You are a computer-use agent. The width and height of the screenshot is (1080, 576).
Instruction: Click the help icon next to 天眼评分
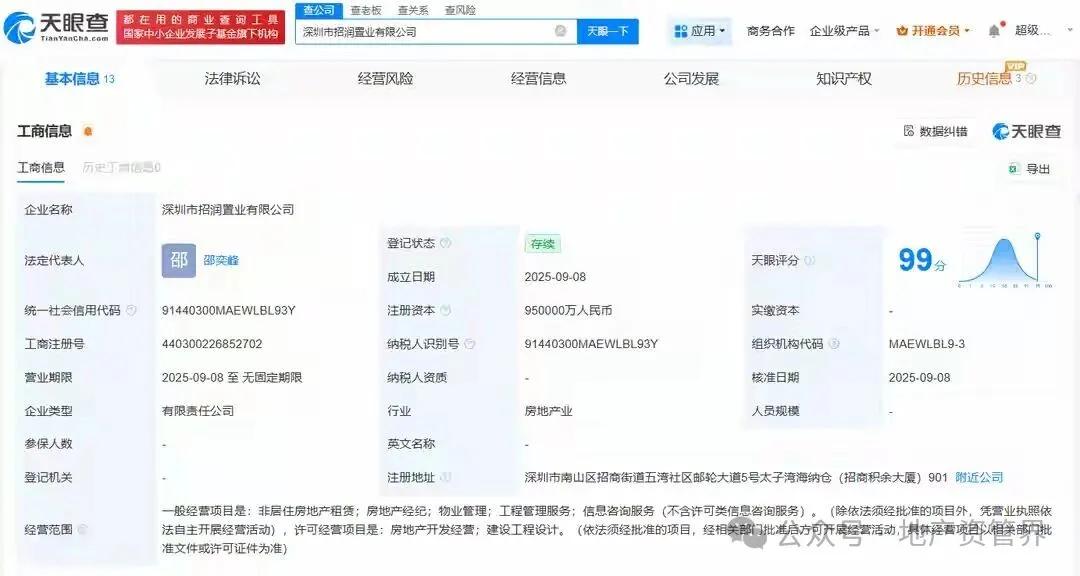tap(809, 260)
